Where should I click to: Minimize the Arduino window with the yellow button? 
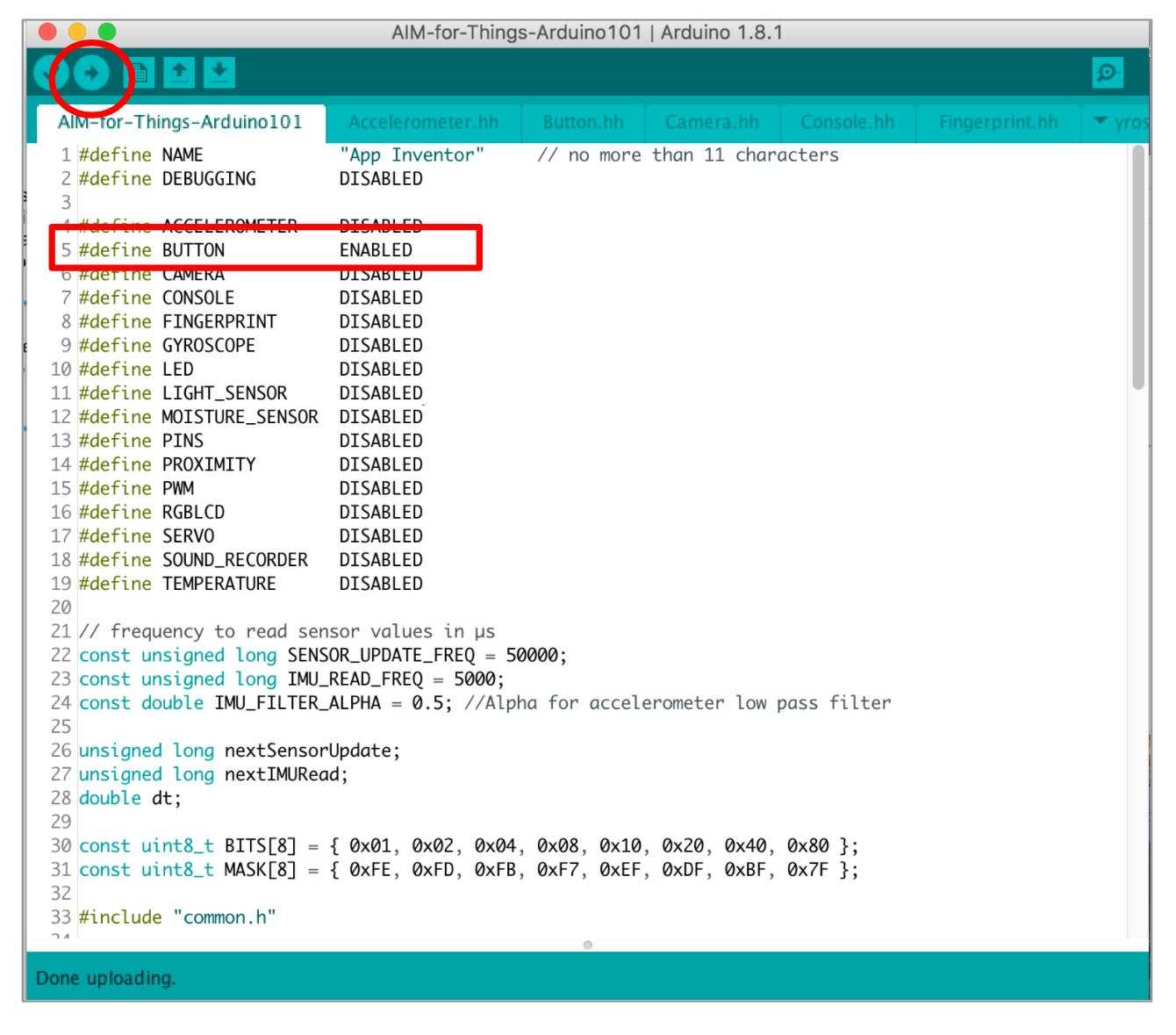(77, 32)
